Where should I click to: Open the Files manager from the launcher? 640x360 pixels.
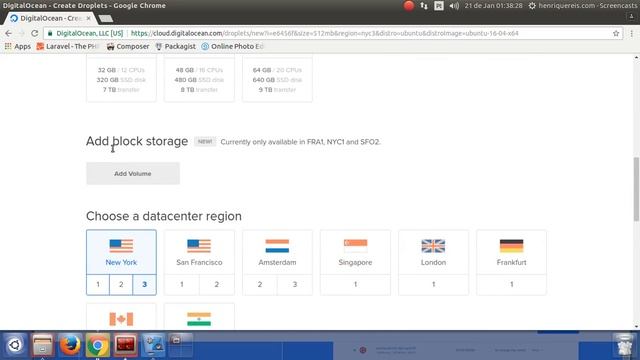point(42,345)
